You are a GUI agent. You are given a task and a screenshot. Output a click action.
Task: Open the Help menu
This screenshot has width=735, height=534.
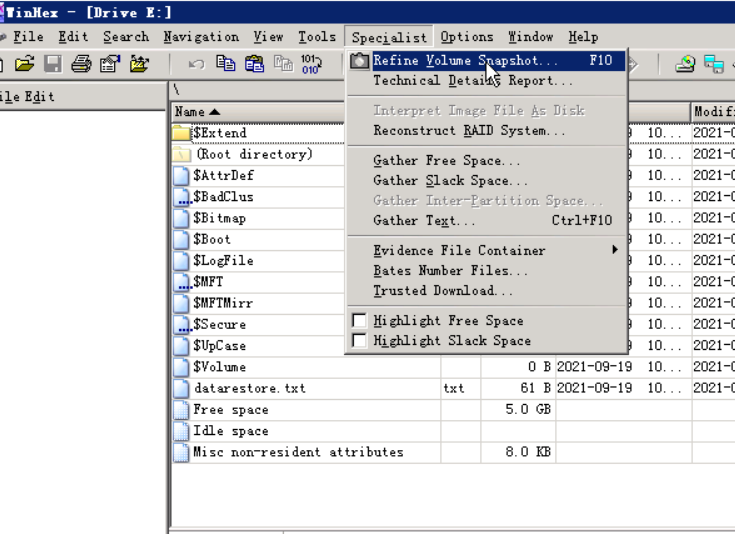[584, 37]
